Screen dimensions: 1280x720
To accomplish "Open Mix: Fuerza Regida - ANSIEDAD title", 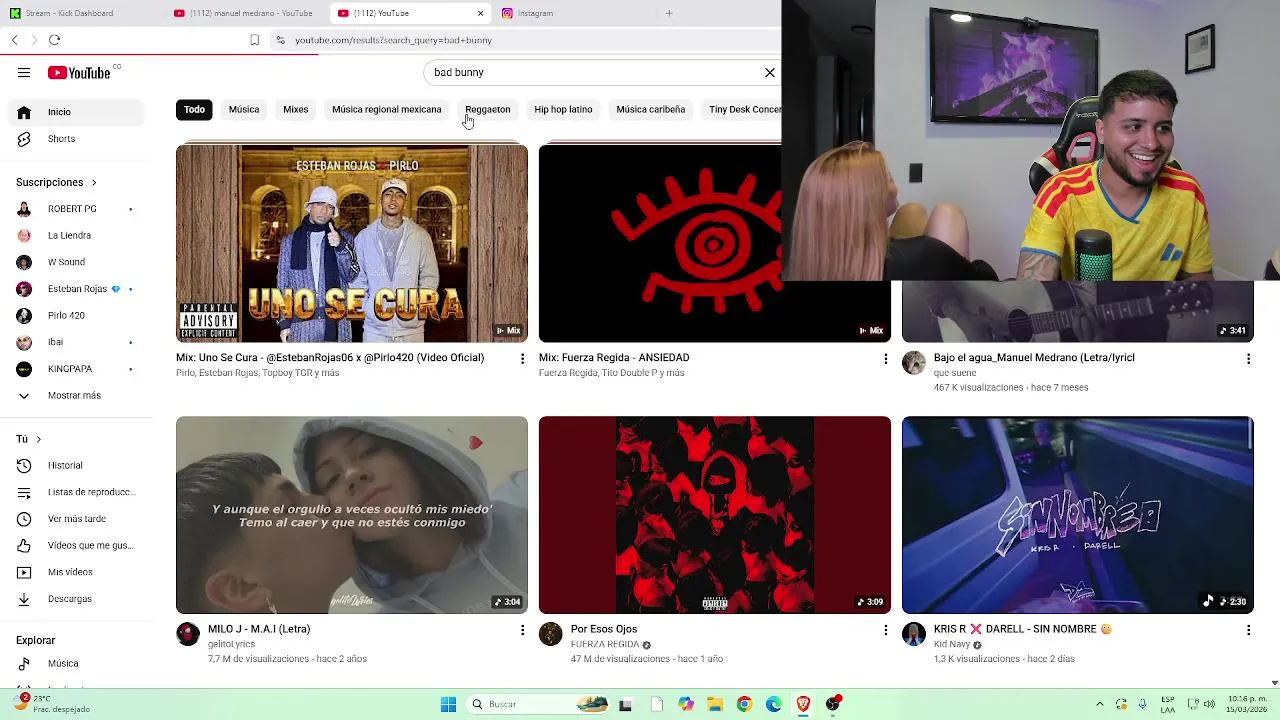I will point(614,357).
